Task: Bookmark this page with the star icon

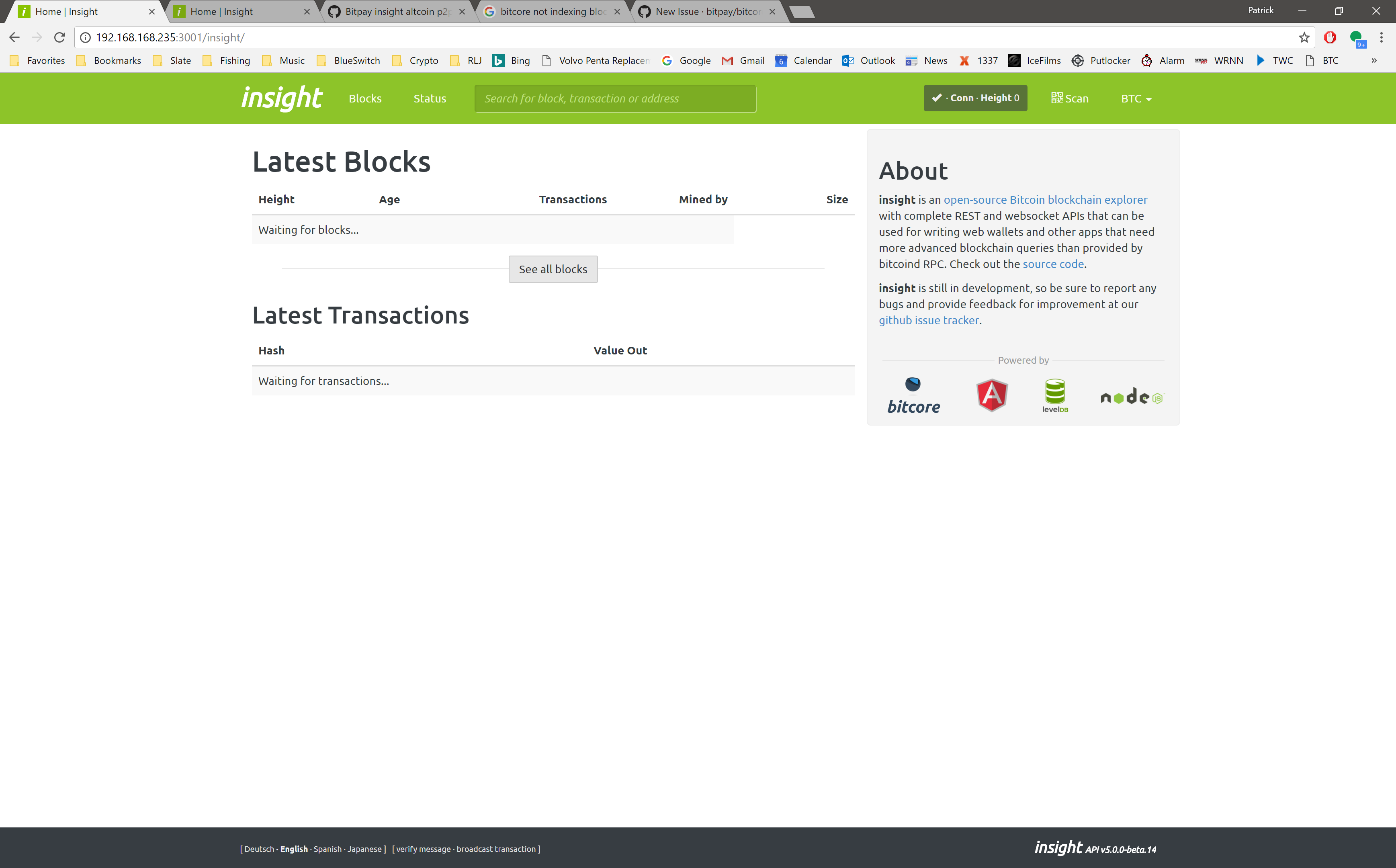Action: pyautogui.click(x=1304, y=37)
